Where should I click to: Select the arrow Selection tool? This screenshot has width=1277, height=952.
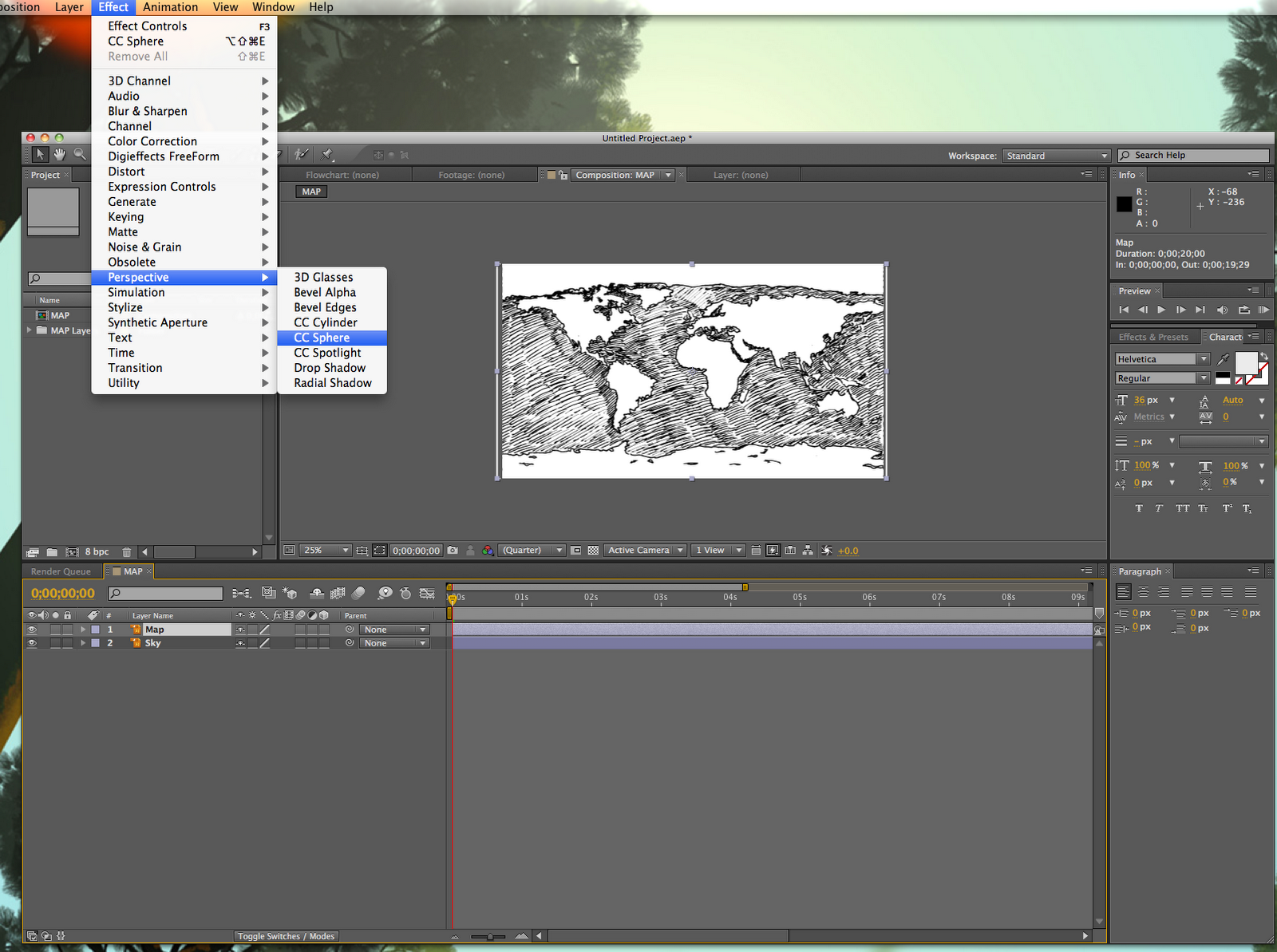[x=40, y=154]
